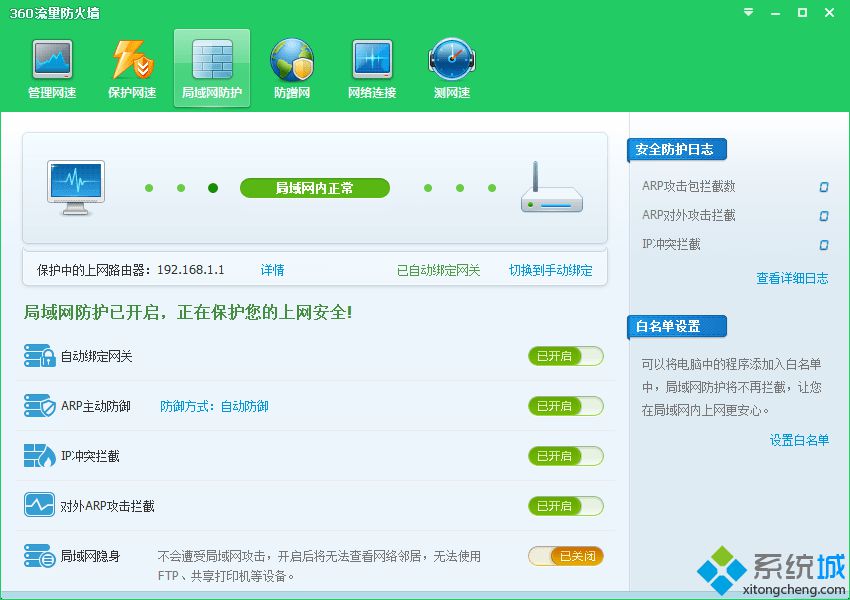Launch the 测网速 speedometer icon
This screenshot has height=600, width=850.
pyautogui.click(x=452, y=61)
